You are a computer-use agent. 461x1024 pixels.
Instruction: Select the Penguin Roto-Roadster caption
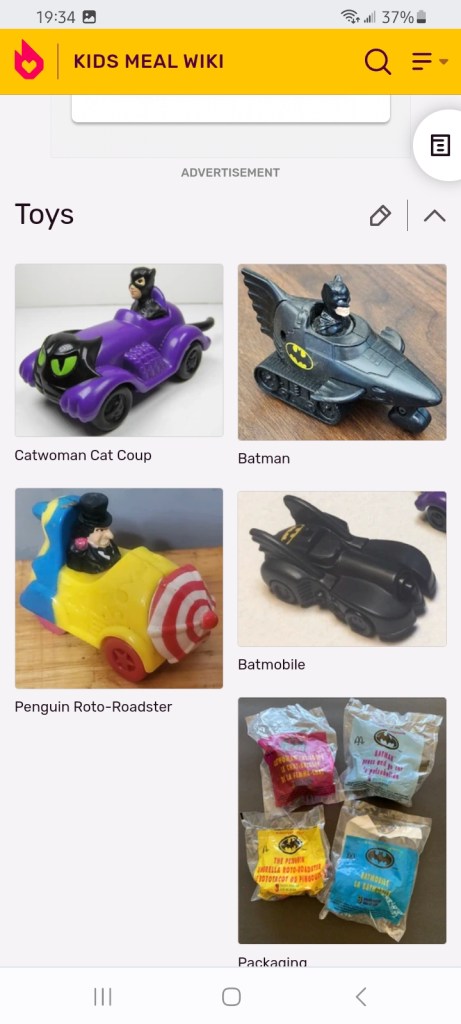pos(93,707)
